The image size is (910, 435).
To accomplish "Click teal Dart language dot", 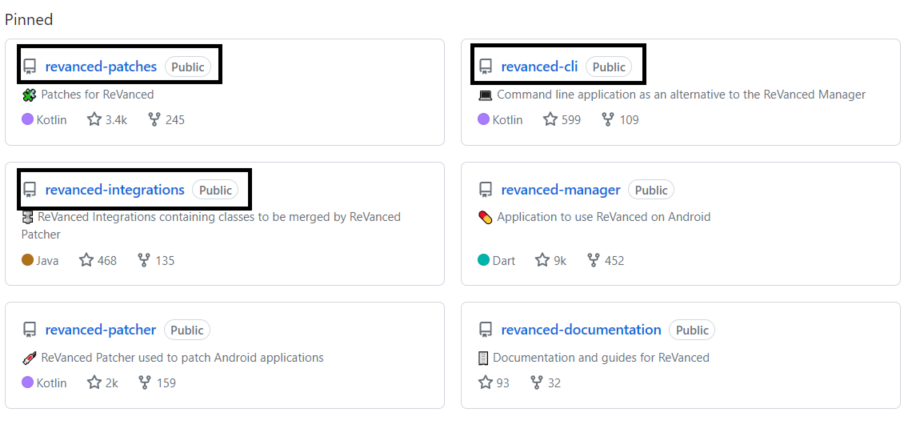I will (x=483, y=260).
